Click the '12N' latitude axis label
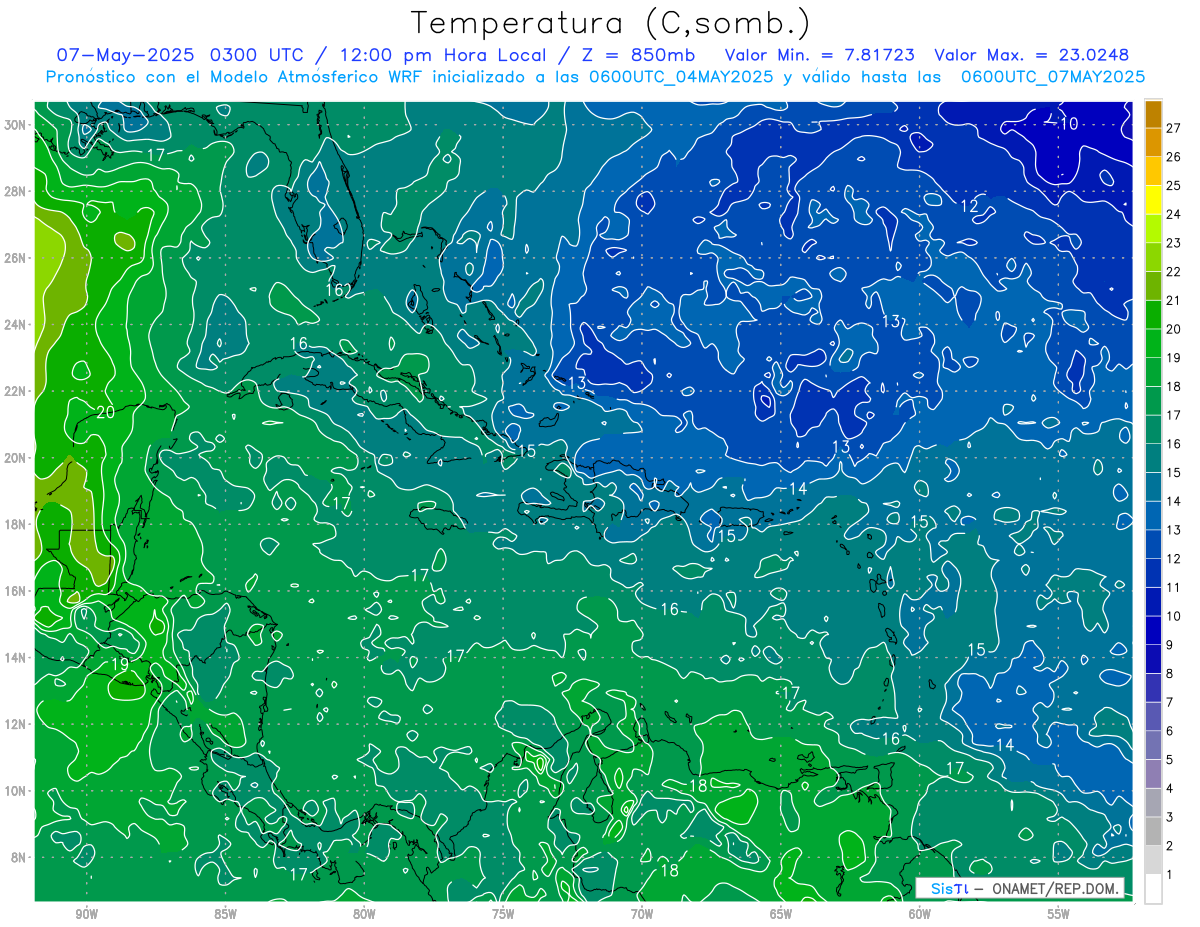 click(x=15, y=724)
